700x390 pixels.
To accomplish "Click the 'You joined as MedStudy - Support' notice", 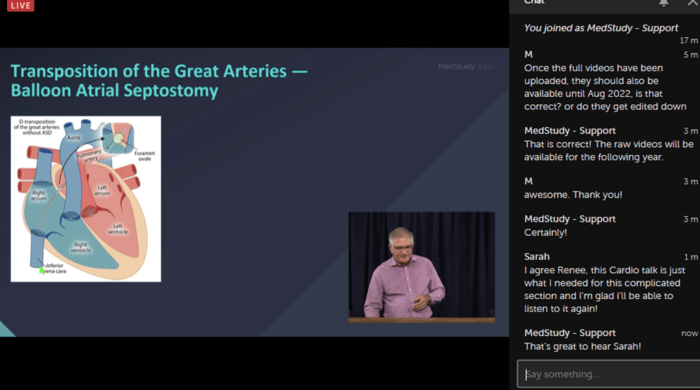I will point(601,28).
